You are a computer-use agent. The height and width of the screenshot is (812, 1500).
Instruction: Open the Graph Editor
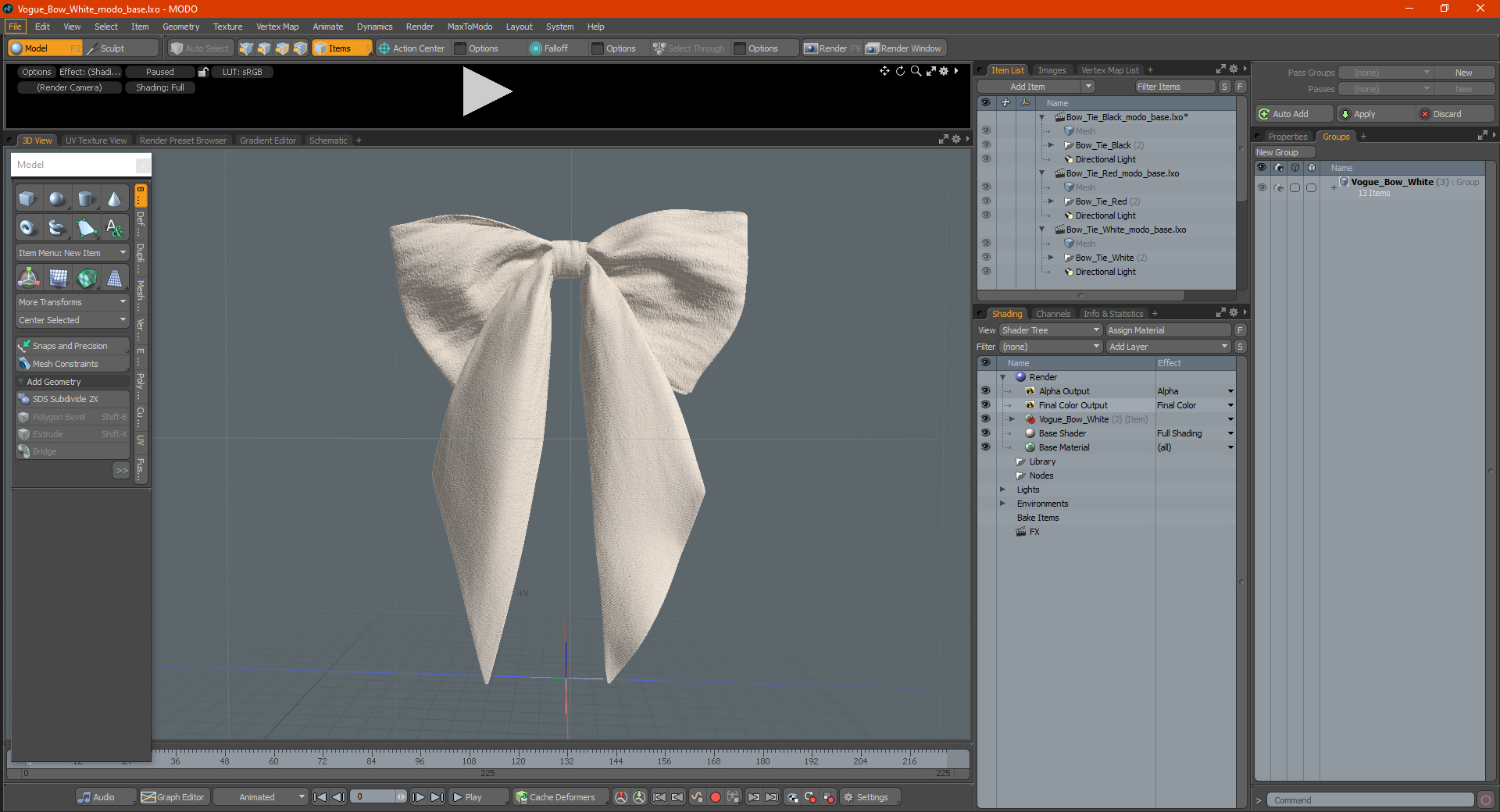point(173,797)
